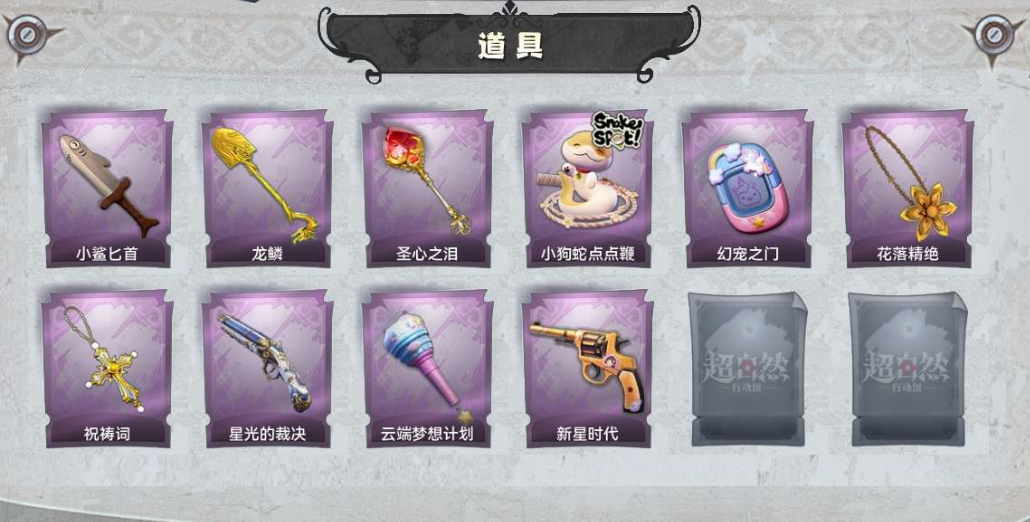Select the 小鲨匕首 shark dagger item

point(107,188)
